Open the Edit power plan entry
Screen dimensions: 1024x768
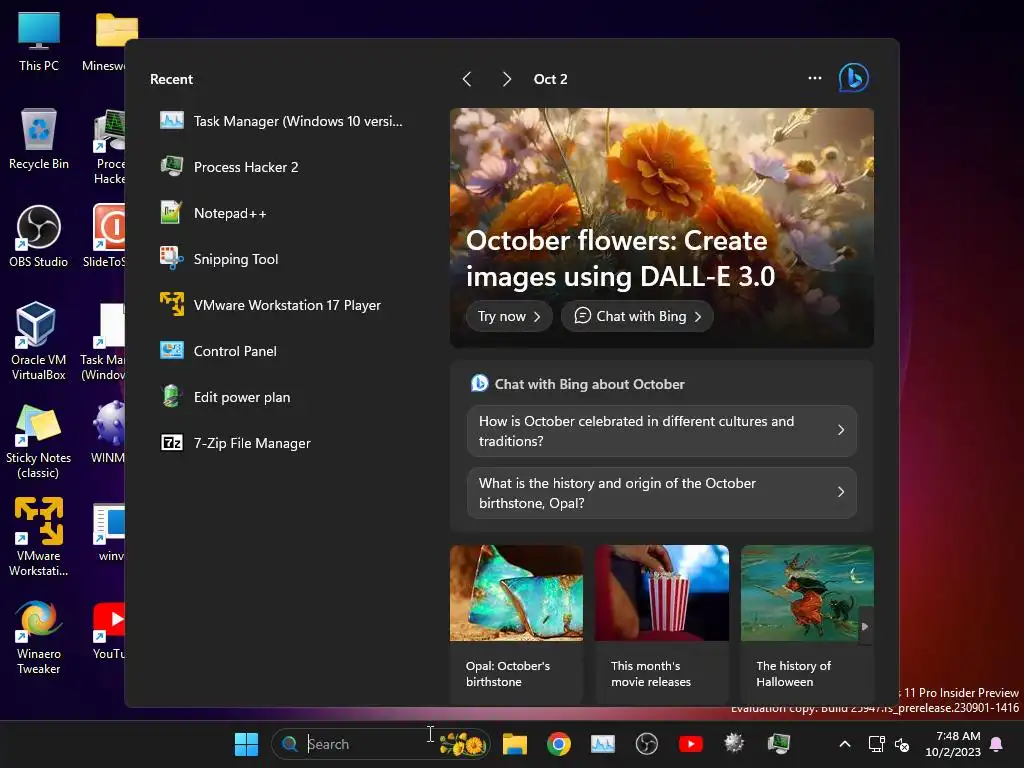281,397
